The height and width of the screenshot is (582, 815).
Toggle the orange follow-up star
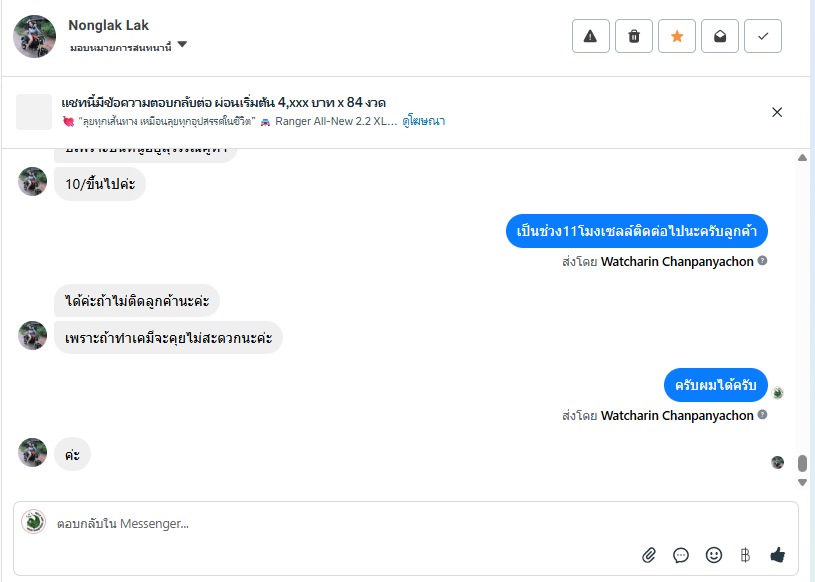click(677, 36)
